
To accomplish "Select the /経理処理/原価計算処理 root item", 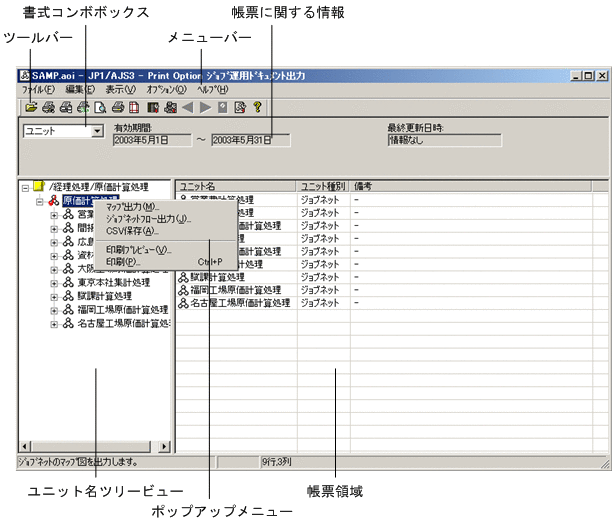I will coord(98,187).
